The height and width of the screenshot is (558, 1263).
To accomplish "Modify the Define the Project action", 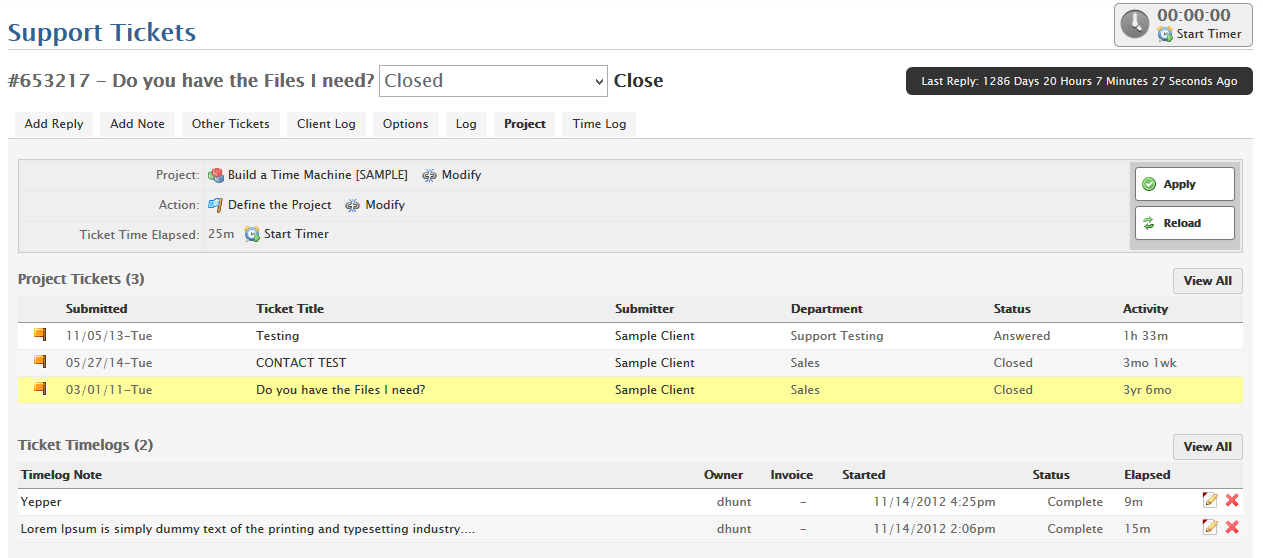I will coord(376,205).
